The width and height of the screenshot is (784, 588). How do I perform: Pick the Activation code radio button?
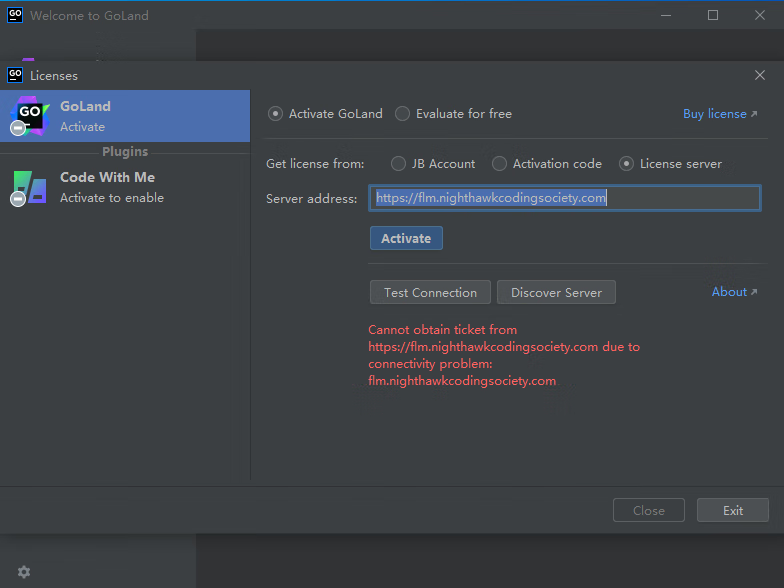pos(500,164)
